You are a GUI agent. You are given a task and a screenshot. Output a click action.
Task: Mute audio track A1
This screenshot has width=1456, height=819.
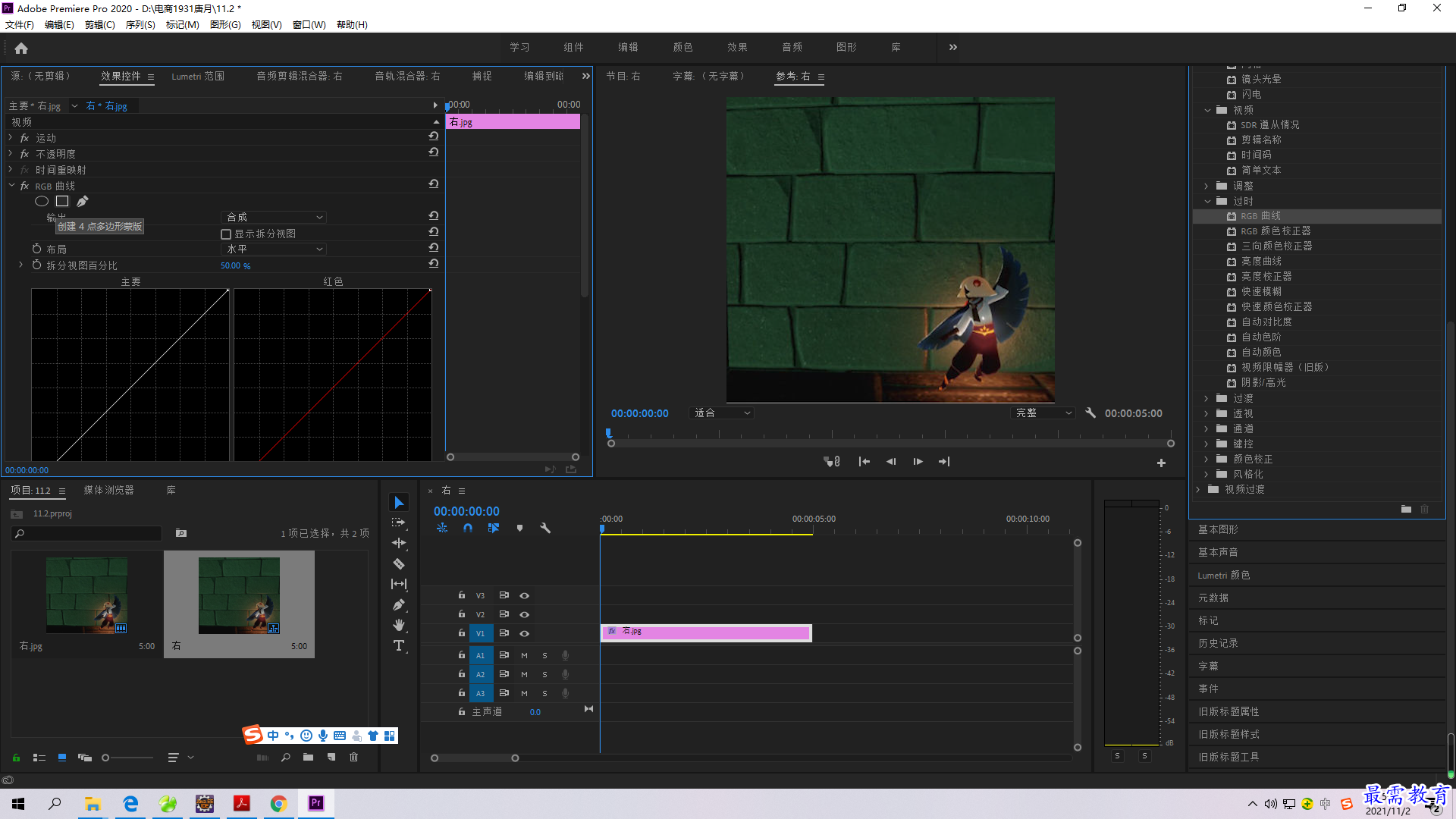tap(524, 655)
